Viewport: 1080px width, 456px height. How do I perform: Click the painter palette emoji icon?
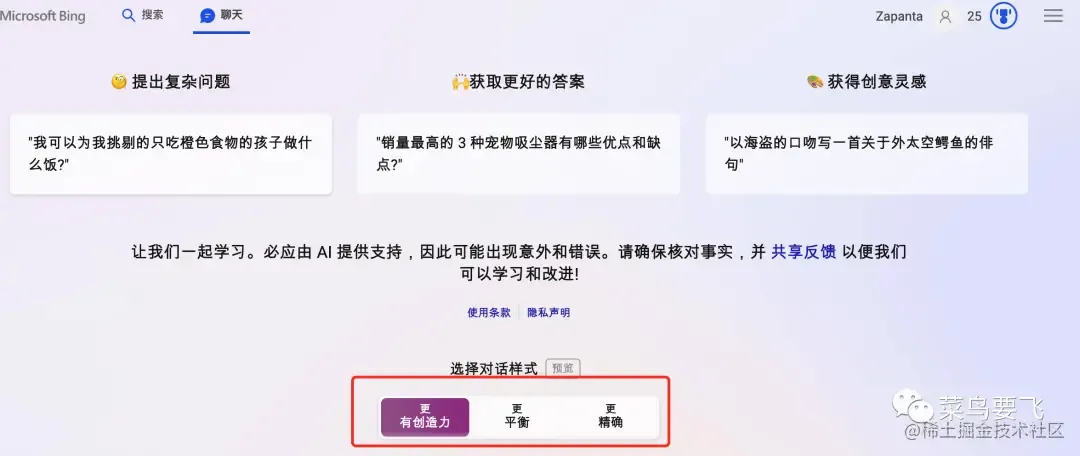[815, 82]
